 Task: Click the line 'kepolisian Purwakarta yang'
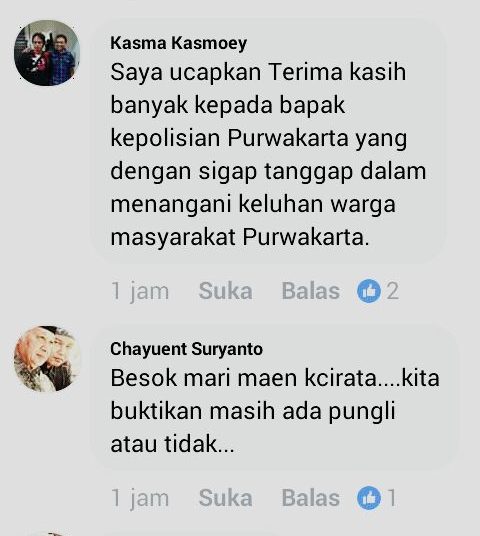[259, 139]
